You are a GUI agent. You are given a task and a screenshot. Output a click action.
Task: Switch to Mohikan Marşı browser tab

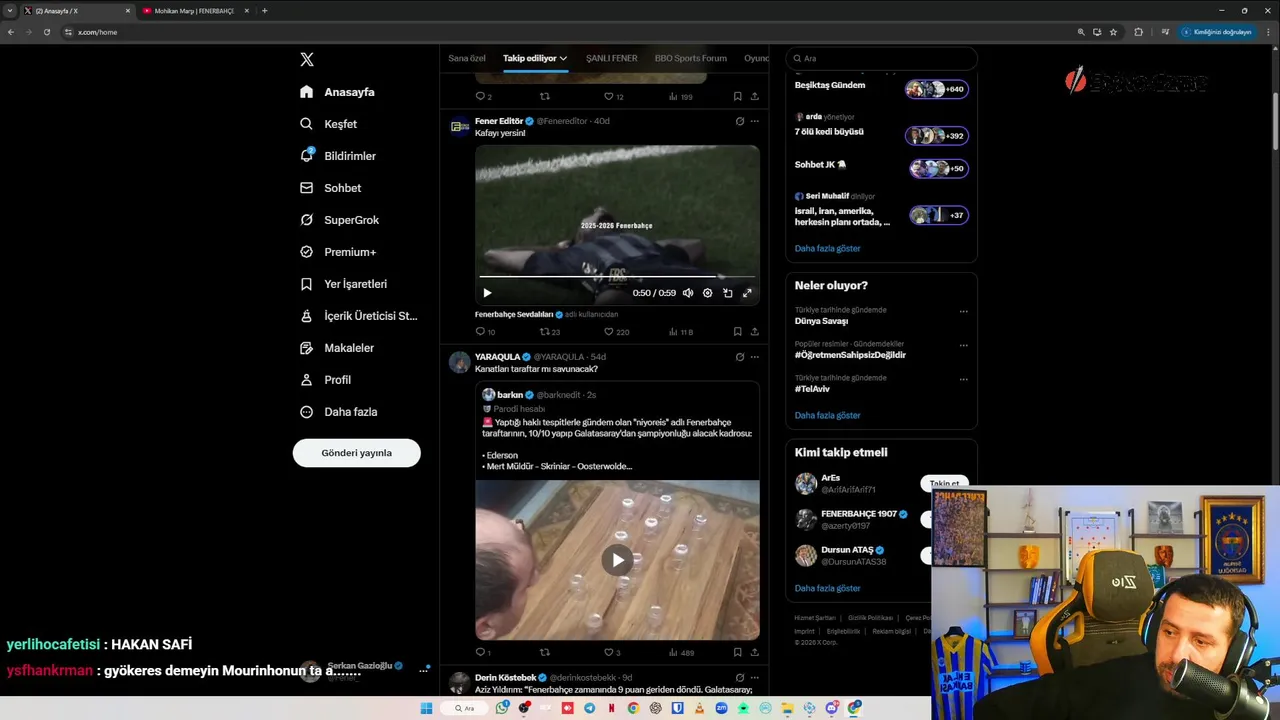(x=194, y=11)
